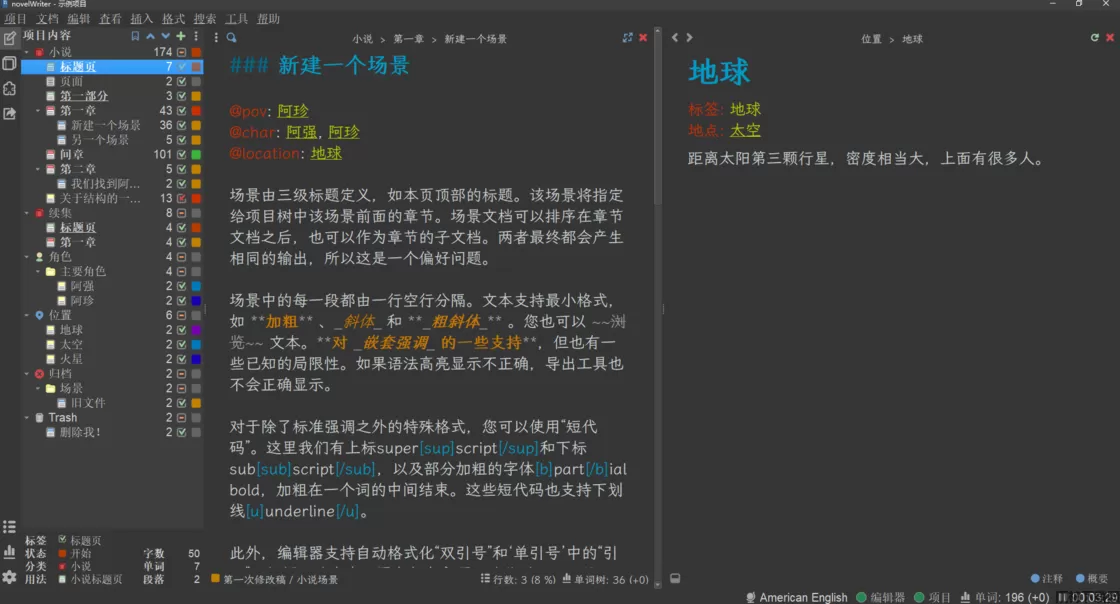Open search magnifier in editor header
Screen dimensions: 1120x604
(x=231, y=37)
